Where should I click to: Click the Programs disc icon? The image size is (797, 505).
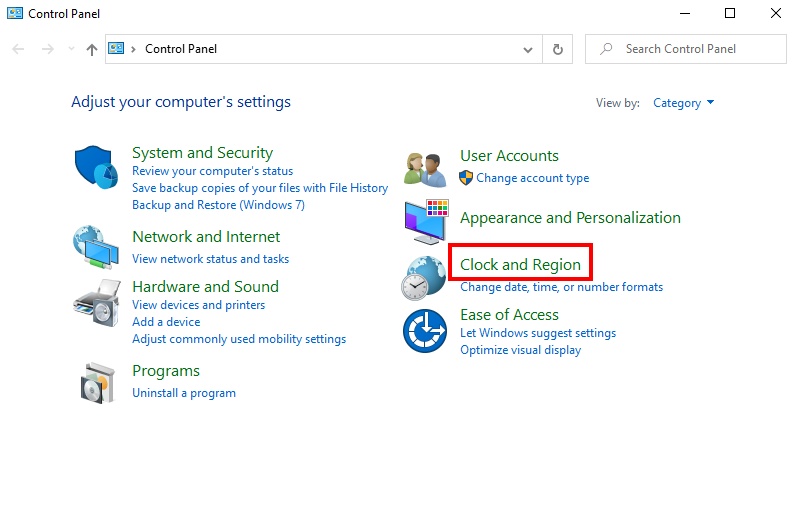(97, 383)
